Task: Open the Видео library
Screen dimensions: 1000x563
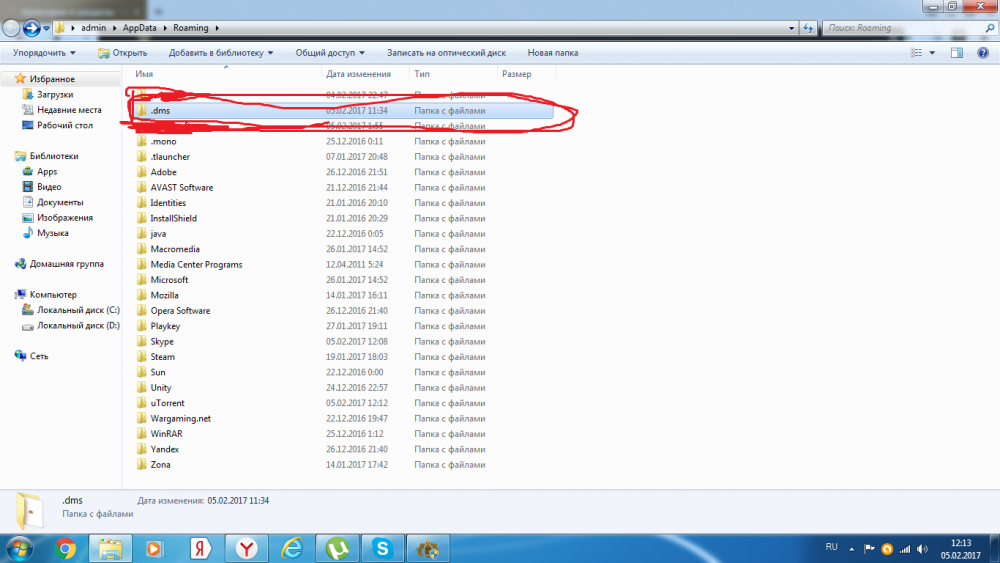Action: pos(48,187)
